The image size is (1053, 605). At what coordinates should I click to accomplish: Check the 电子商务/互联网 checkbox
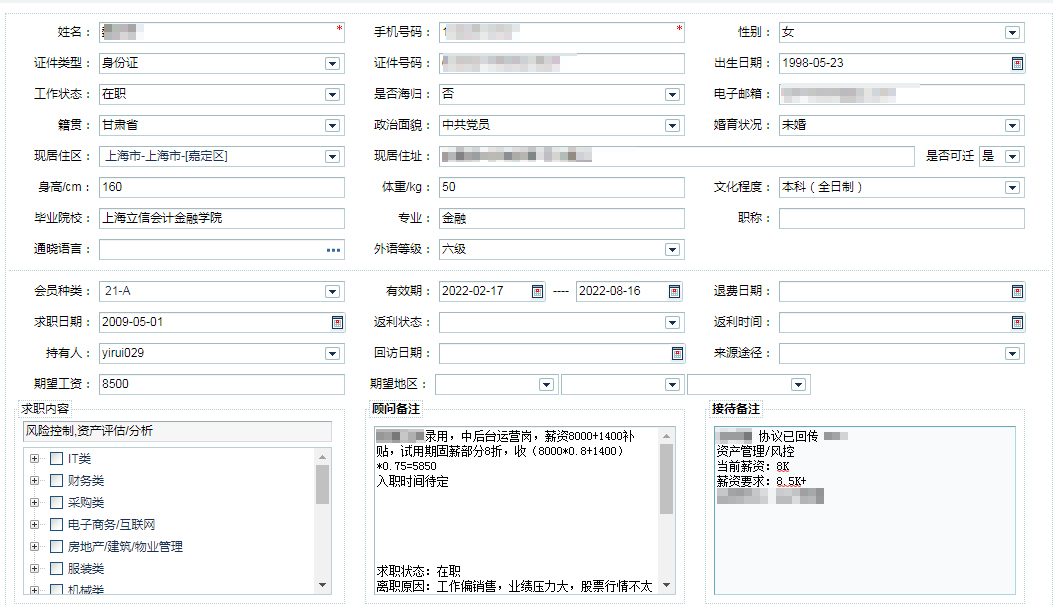[56, 524]
